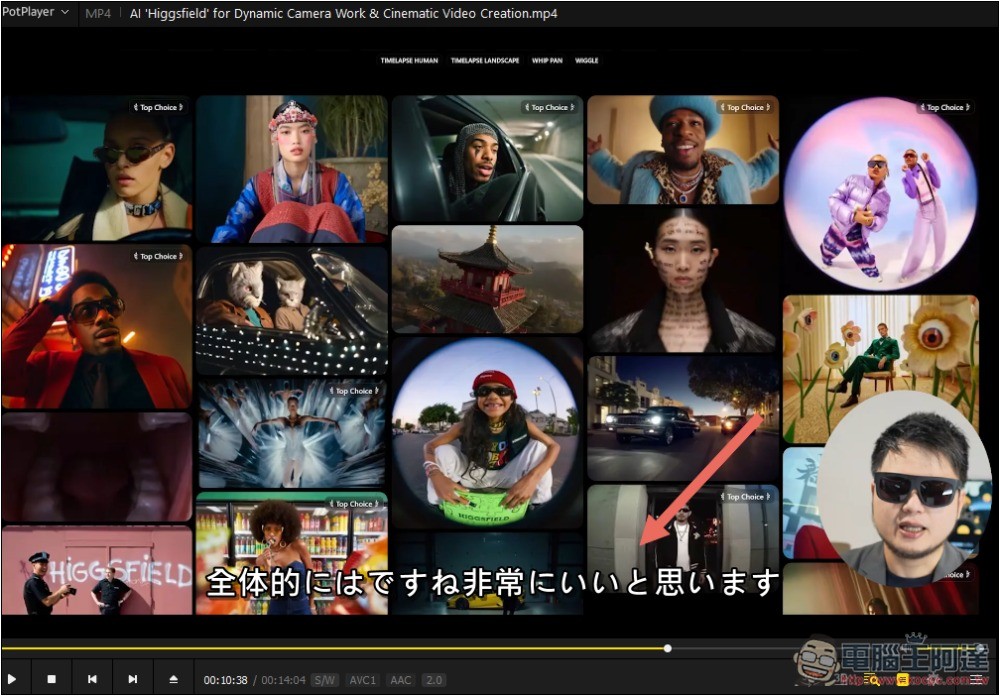Screen dimensions: 1000x696
Task: Click the TIMELAPSE LANDSCAPE link
Action: [485, 60]
